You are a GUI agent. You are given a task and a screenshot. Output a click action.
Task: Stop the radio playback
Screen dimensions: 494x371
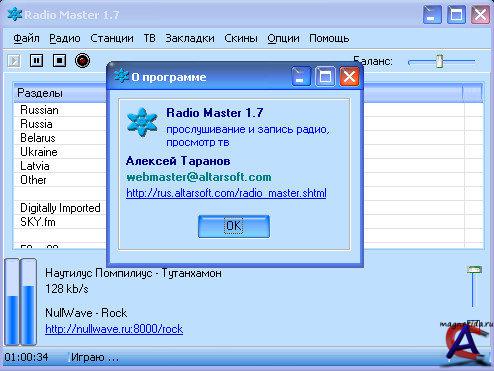(59, 61)
